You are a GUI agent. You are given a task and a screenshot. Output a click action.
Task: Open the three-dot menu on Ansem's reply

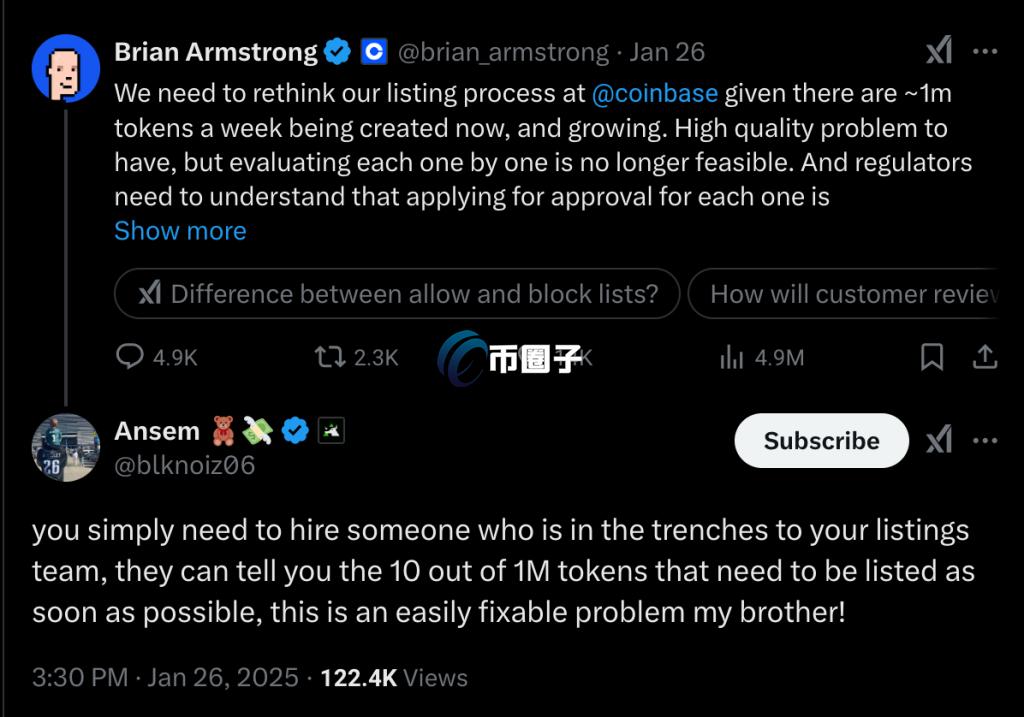[985, 440]
